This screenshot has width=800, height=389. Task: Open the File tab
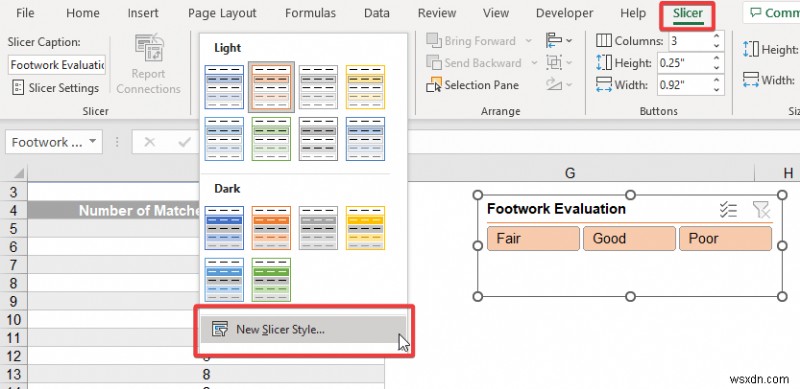click(25, 13)
